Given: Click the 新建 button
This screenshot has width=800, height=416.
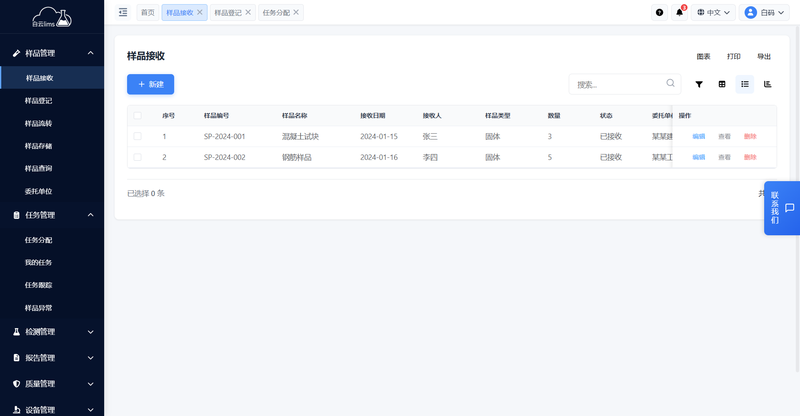Looking at the screenshot, I should (150, 85).
